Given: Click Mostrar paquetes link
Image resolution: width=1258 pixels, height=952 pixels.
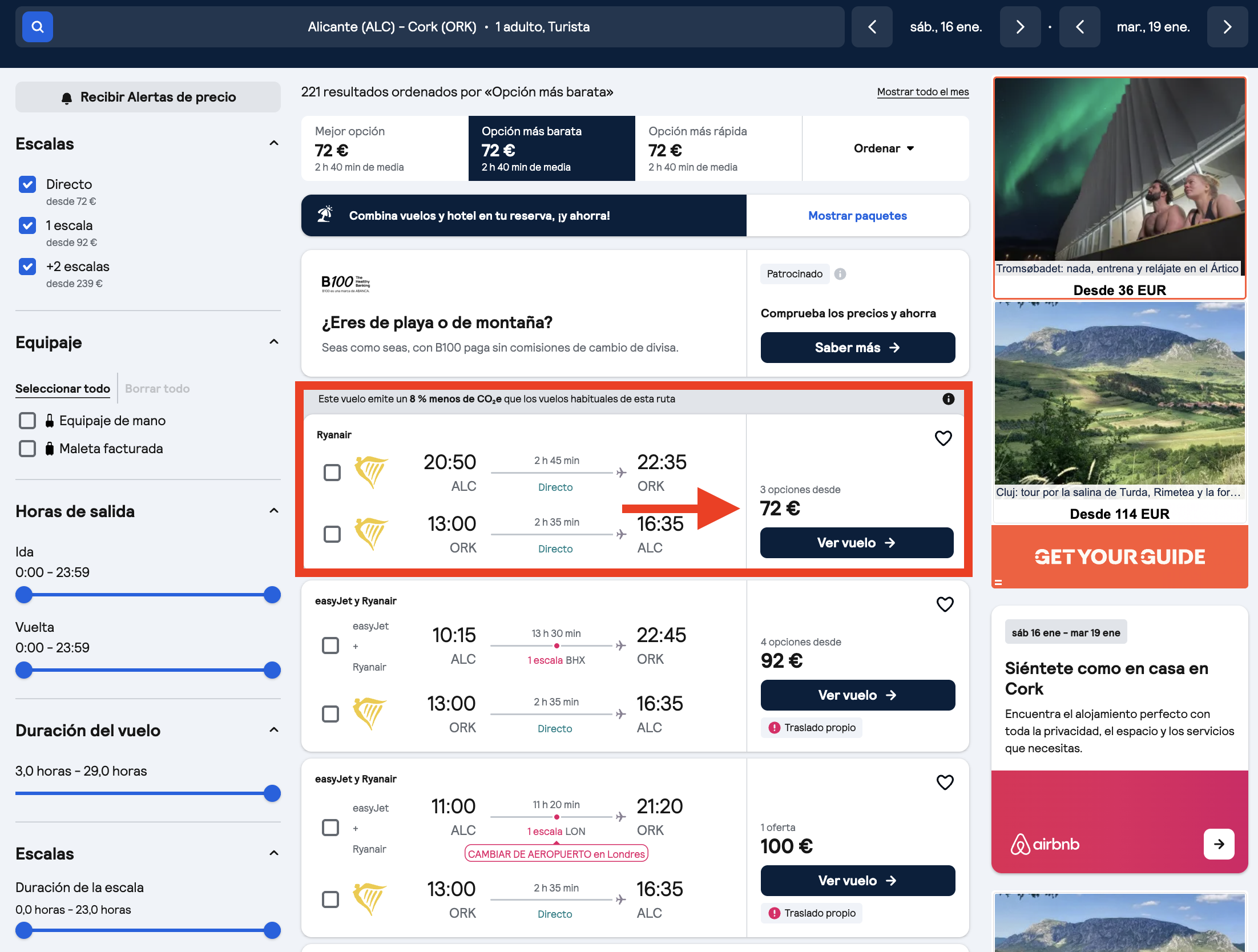Looking at the screenshot, I should click(857, 216).
